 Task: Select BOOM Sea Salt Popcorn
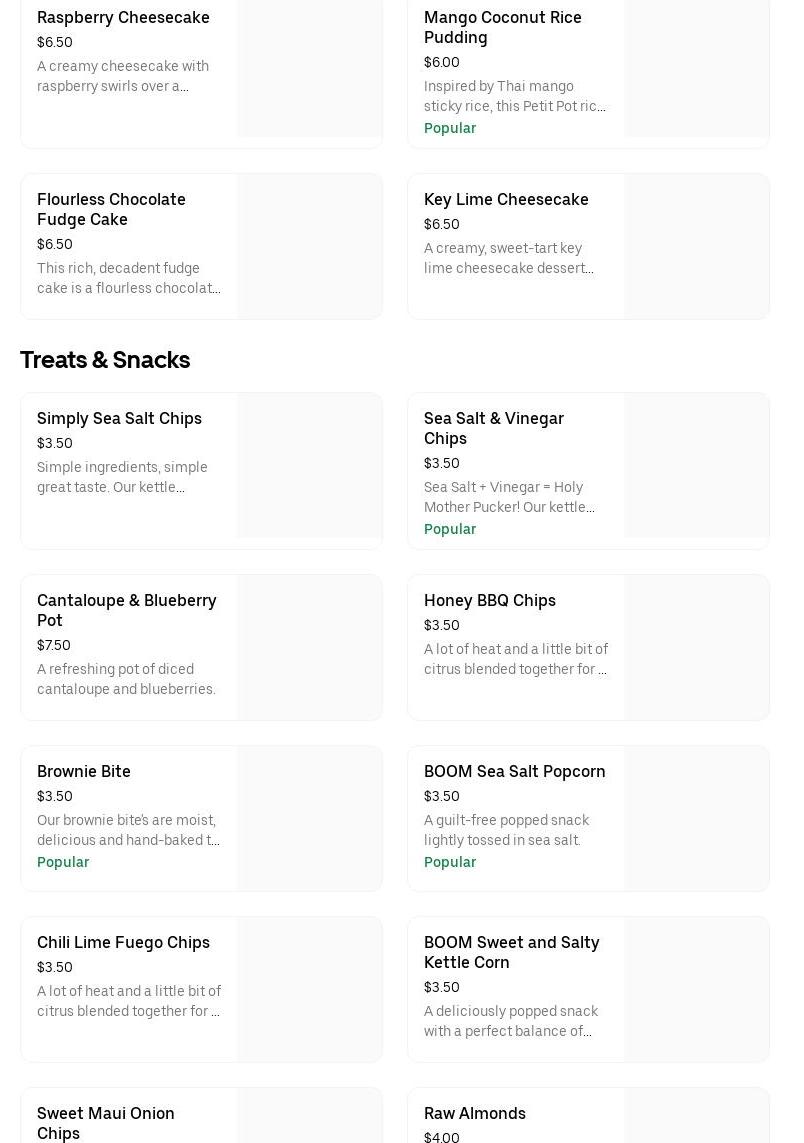[x=514, y=772]
